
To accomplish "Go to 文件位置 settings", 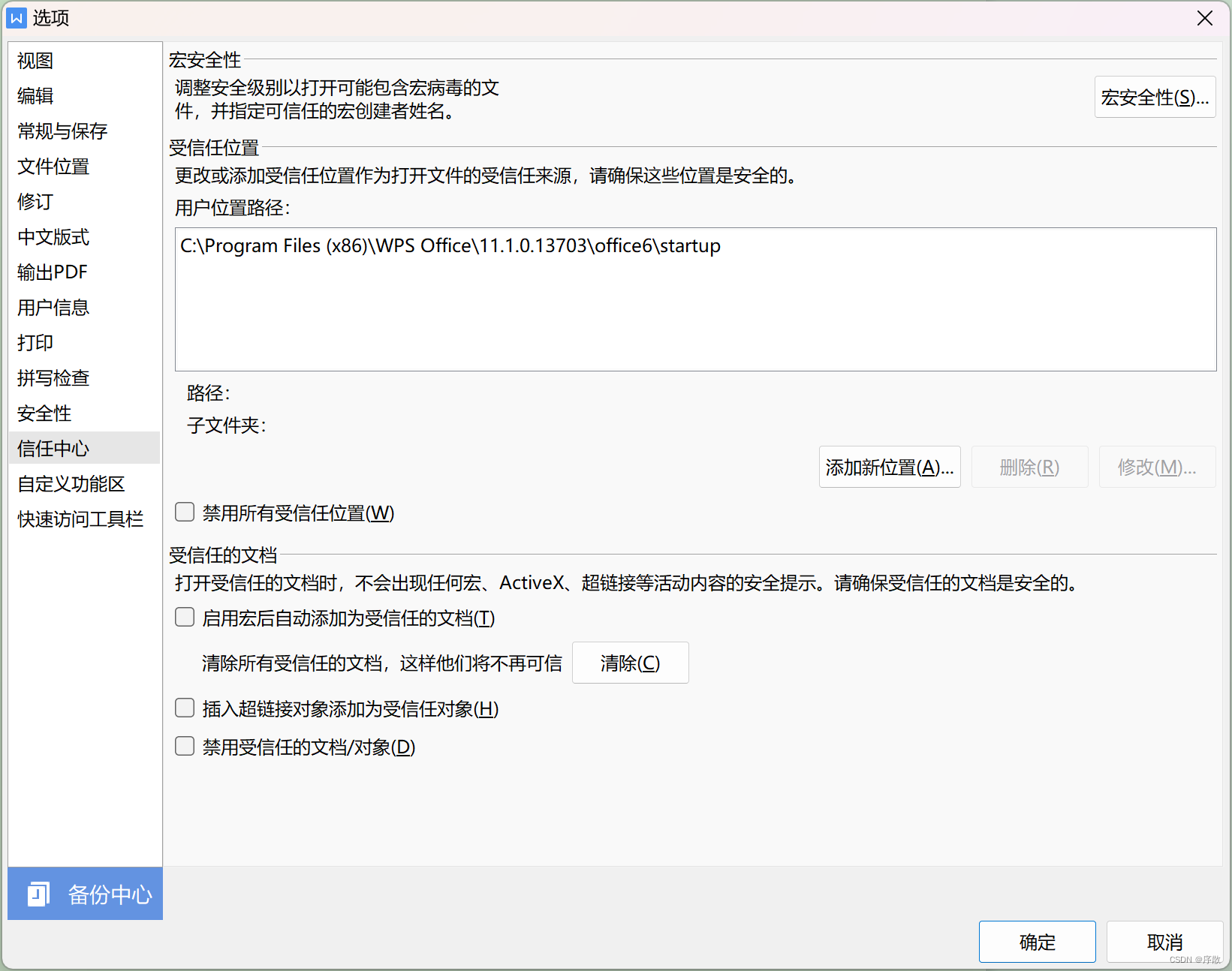I will tap(84, 167).
